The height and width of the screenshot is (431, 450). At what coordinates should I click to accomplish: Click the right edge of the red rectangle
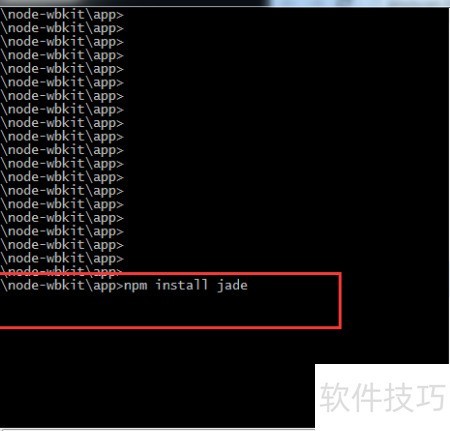point(340,300)
